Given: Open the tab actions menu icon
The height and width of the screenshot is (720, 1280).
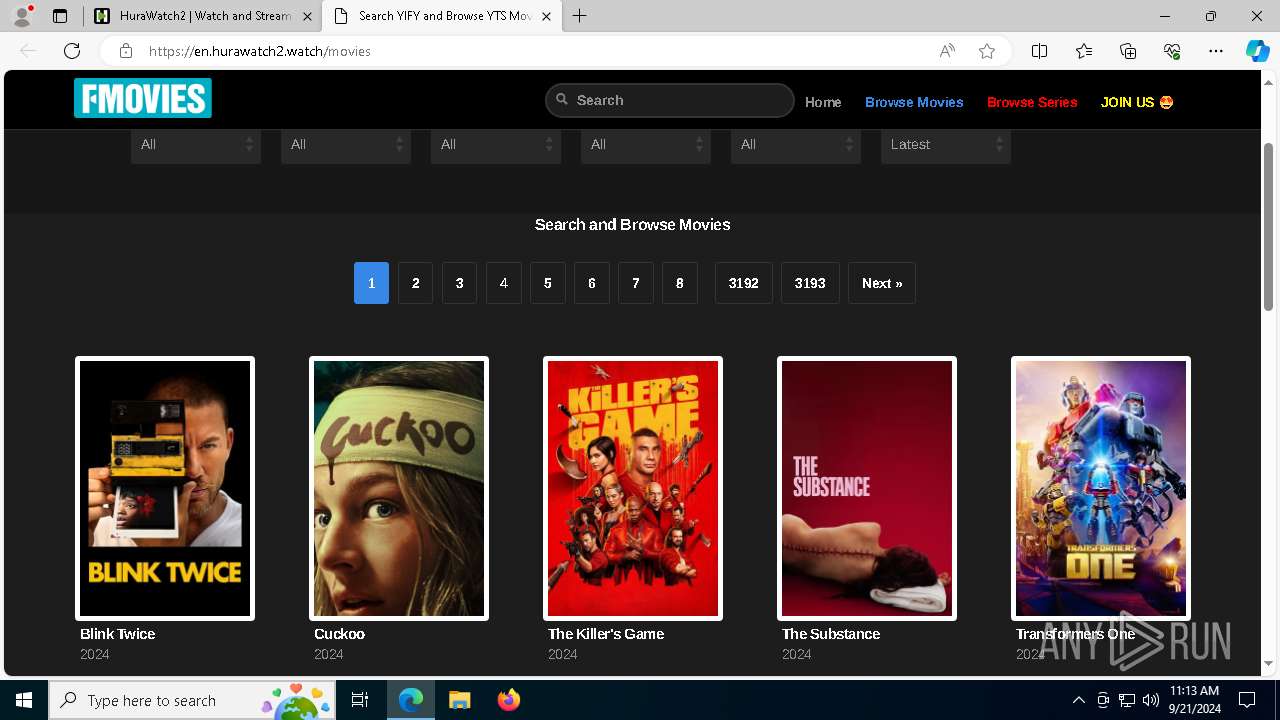Looking at the screenshot, I should point(60,16).
